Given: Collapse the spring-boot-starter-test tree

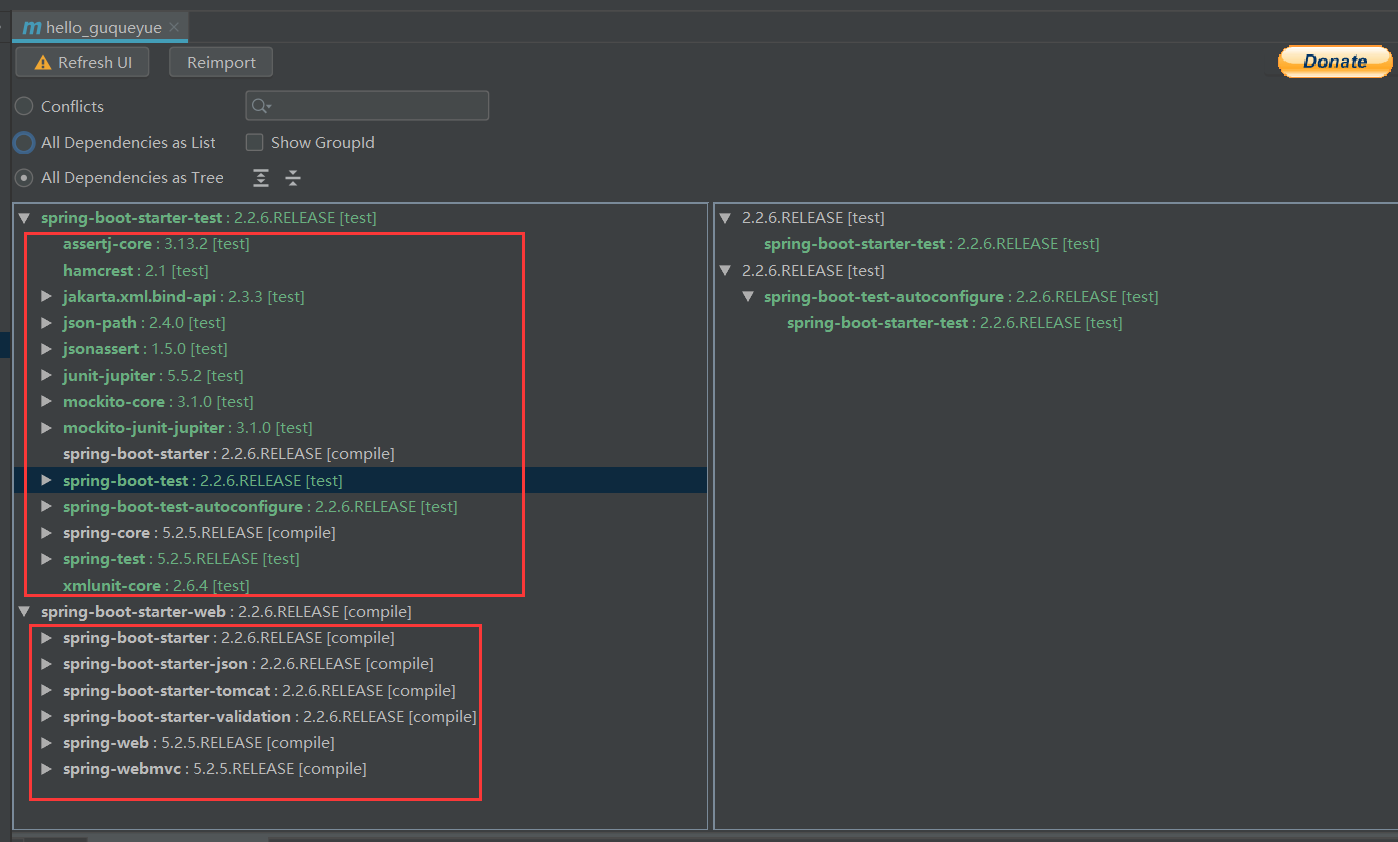Looking at the screenshot, I should pyautogui.click(x=25, y=217).
